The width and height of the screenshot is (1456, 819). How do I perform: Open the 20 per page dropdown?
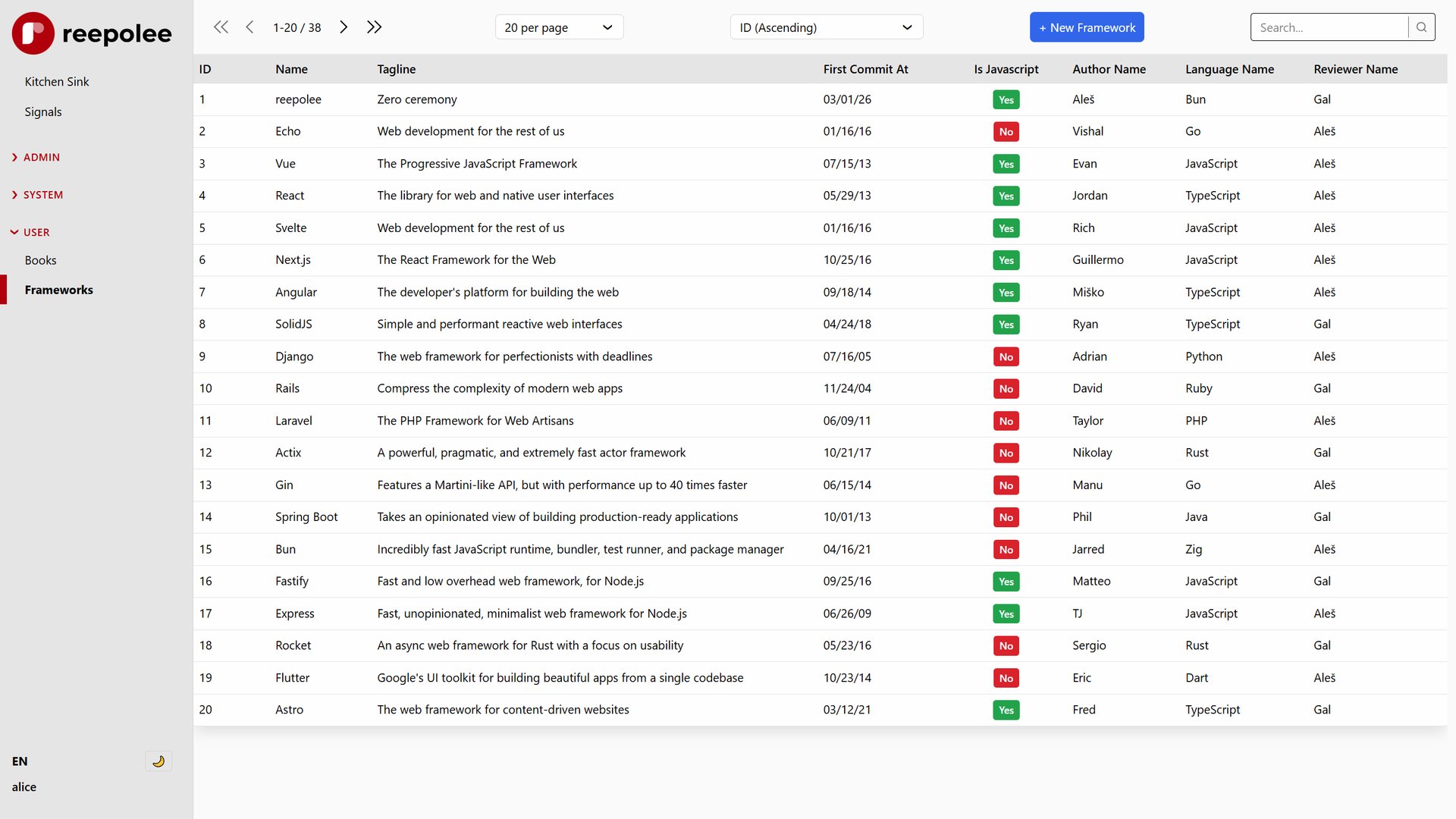(559, 27)
